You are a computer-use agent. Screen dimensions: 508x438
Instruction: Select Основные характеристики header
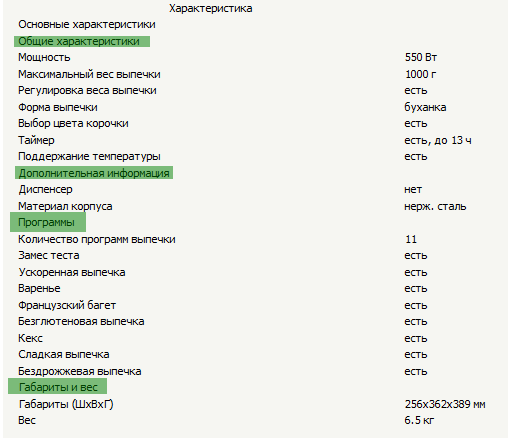87,24
